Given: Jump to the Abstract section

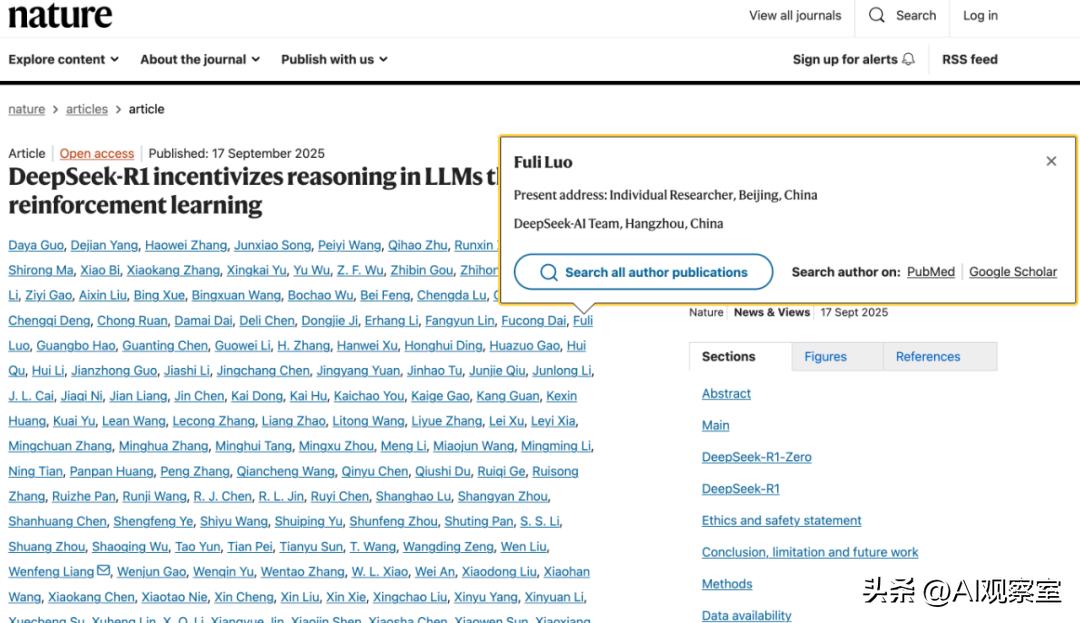Looking at the screenshot, I should [726, 394].
